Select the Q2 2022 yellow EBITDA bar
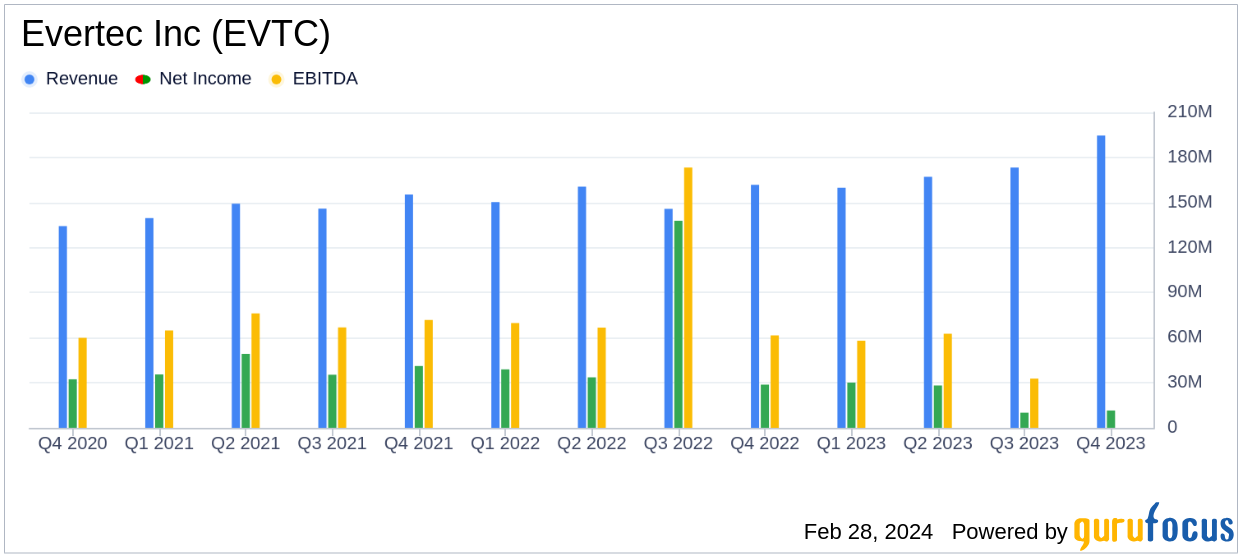1242x557 pixels. click(x=602, y=378)
